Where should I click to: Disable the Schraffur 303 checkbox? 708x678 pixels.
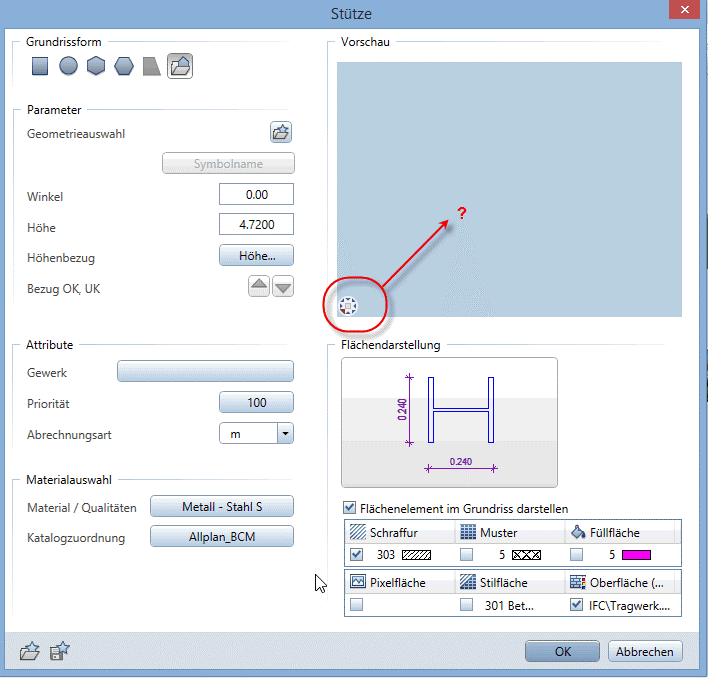coord(358,554)
